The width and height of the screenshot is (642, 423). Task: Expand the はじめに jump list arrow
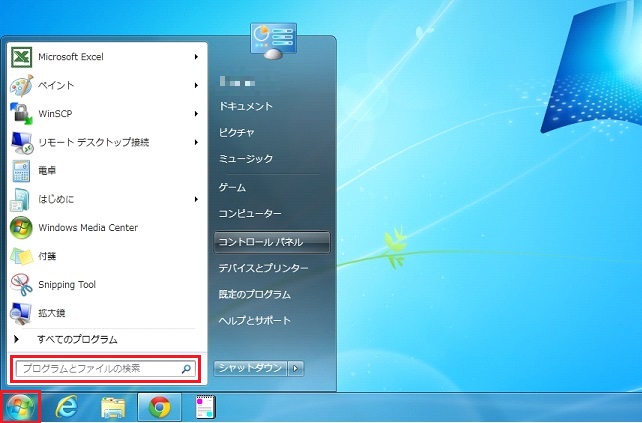click(x=197, y=199)
